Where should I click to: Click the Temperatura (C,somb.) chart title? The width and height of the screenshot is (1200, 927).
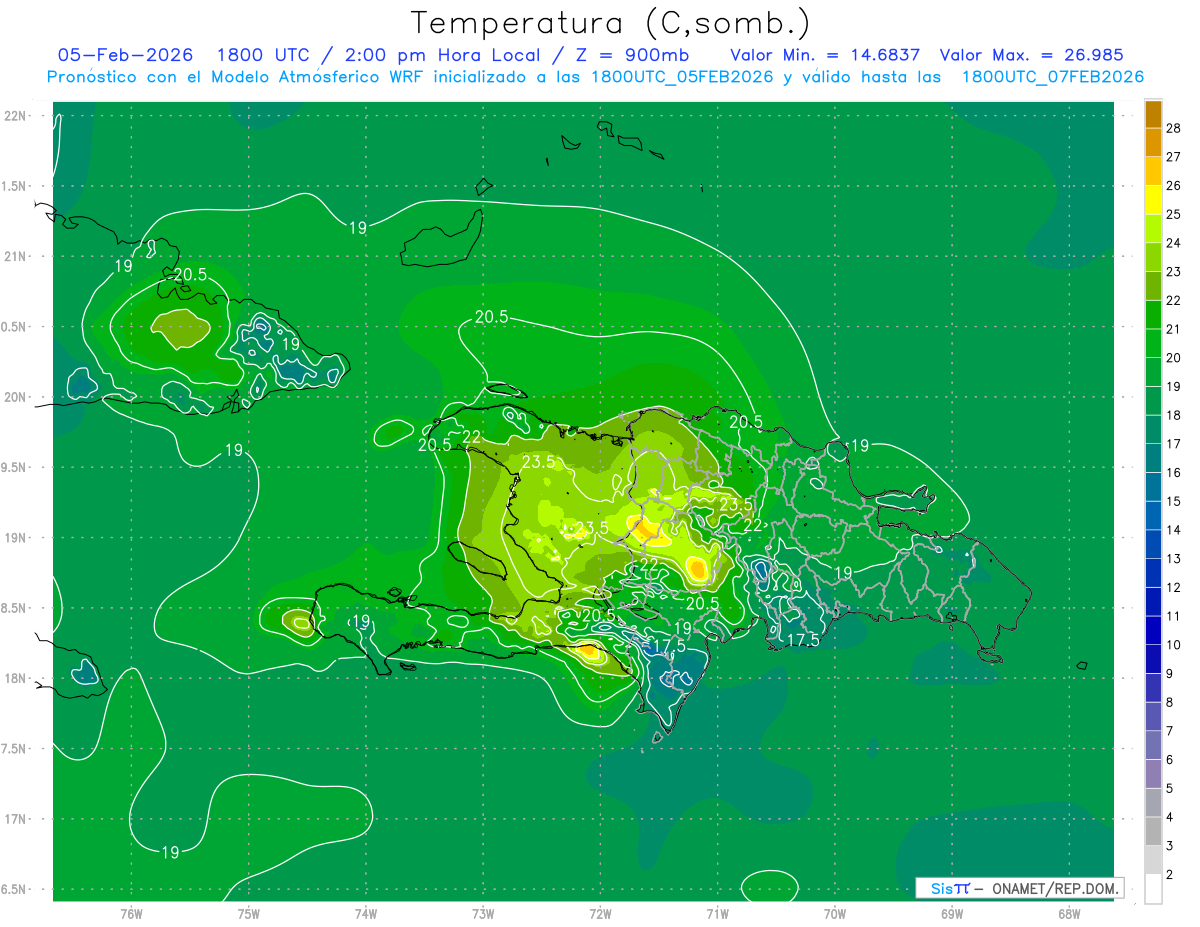pos(610,22)
